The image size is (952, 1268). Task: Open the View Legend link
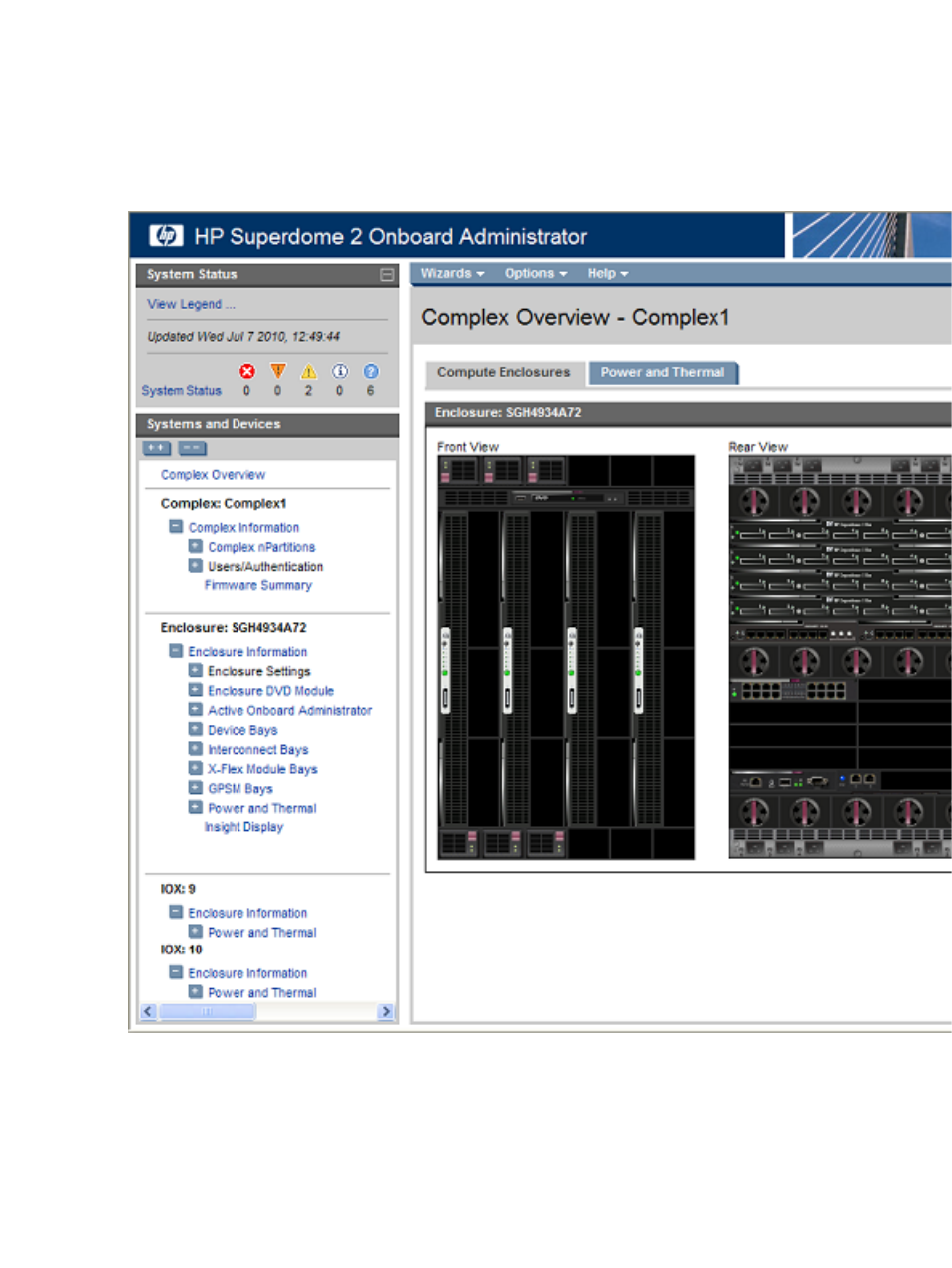pyautogui.click(x=191, y=304)
